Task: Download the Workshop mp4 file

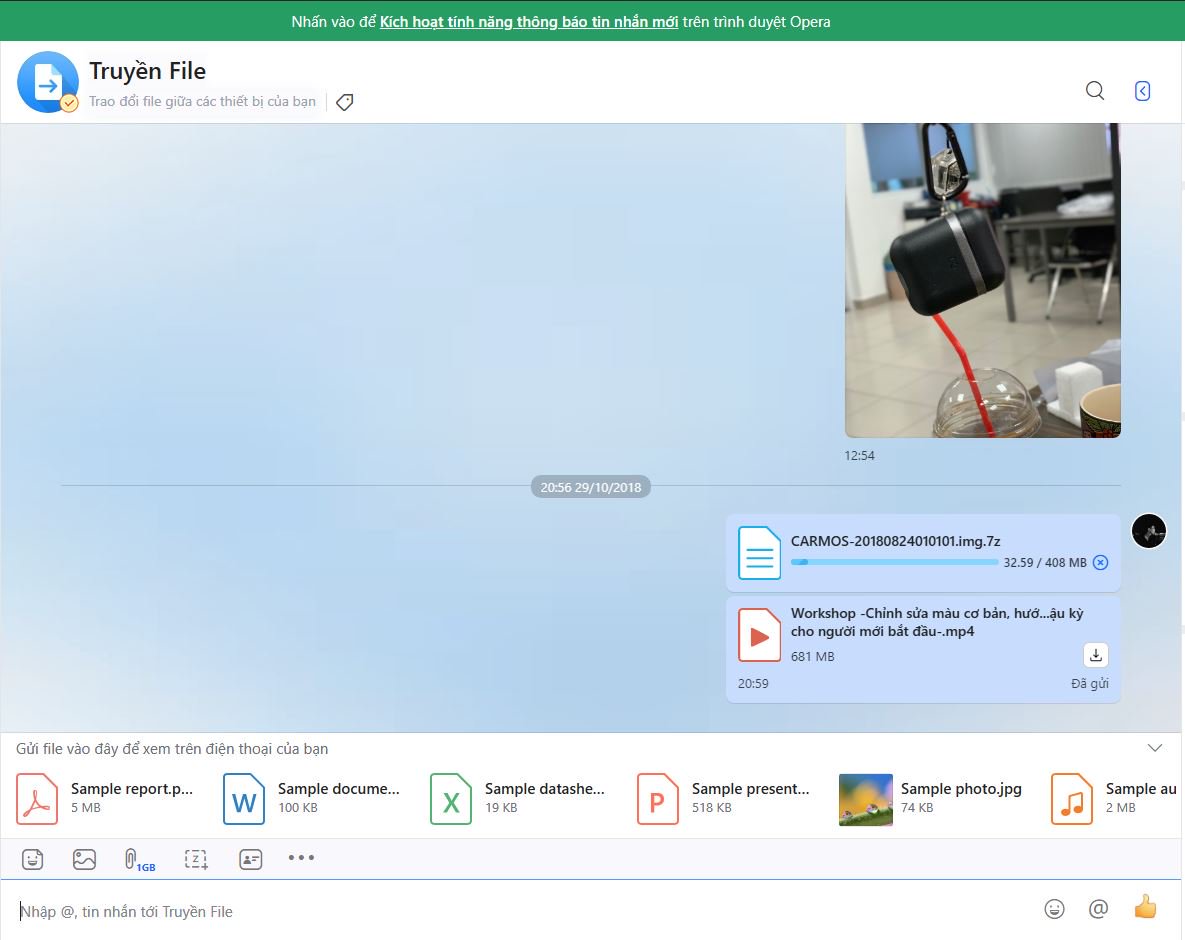Action: pyautogui.click(x=1095, y=655)
